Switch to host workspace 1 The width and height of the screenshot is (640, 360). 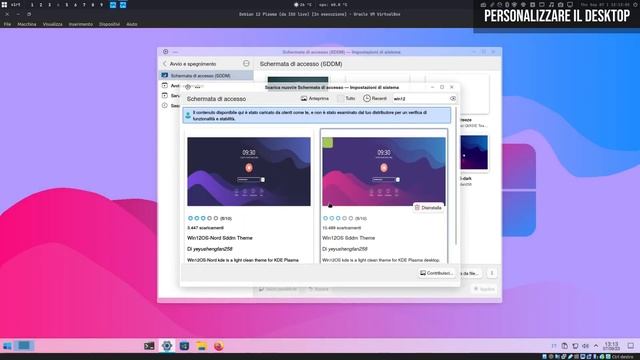click(x=32, y=5)
